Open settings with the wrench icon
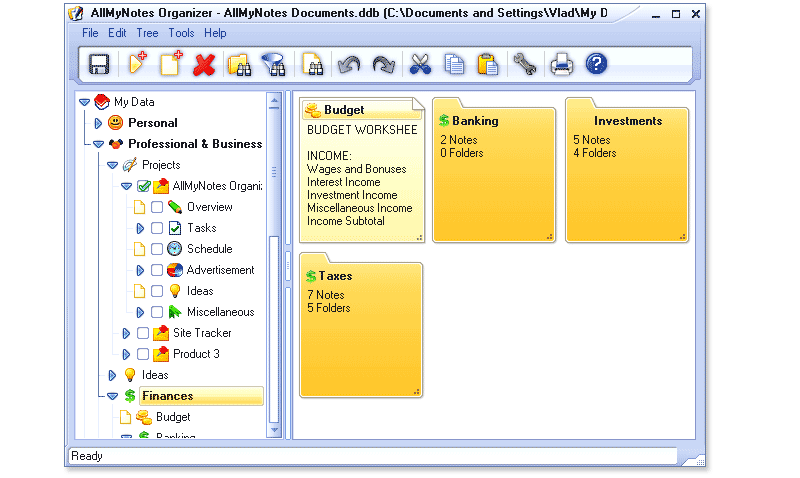 coord(524,65)
